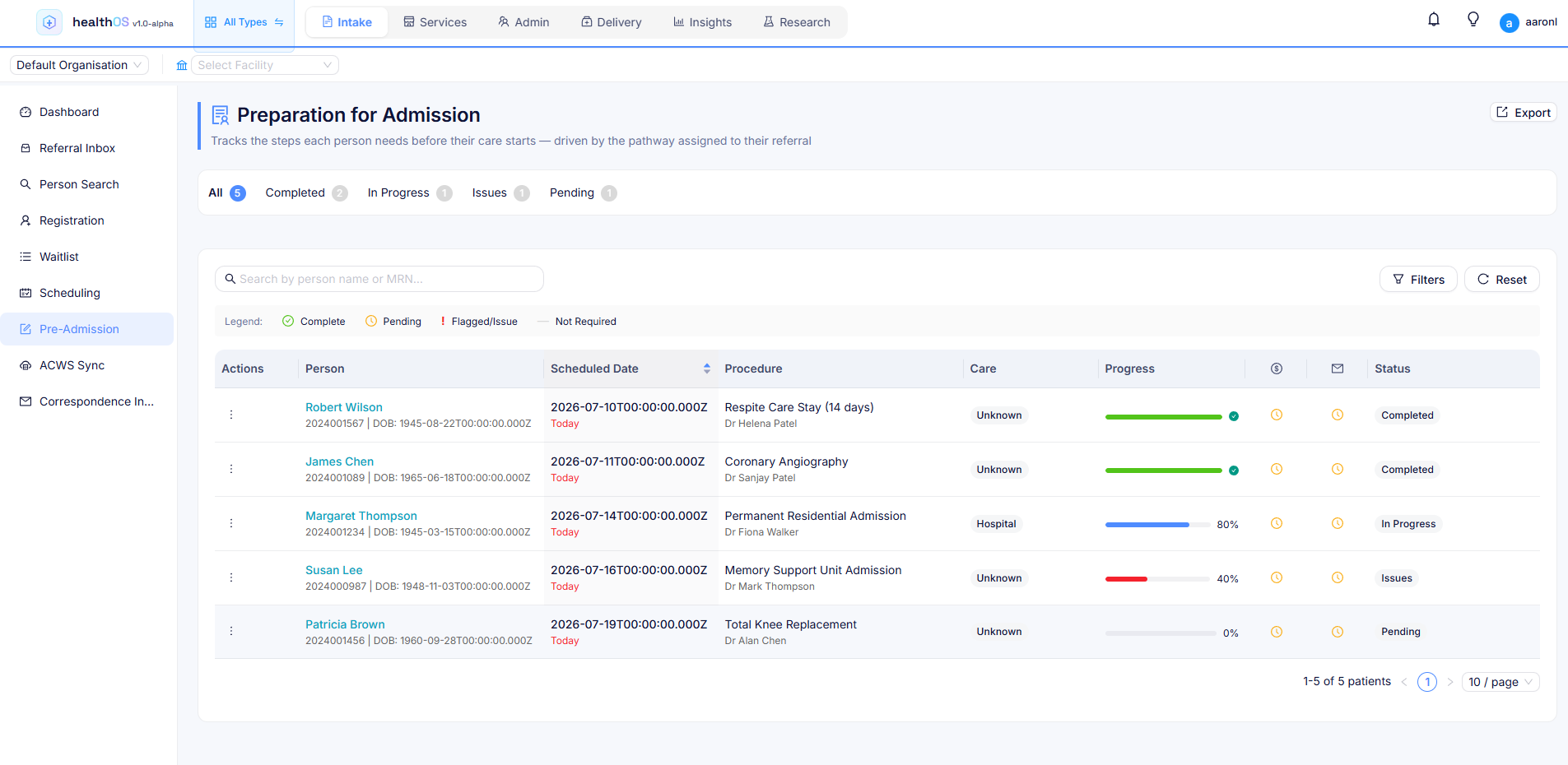This screenshot has width=1568, height=765.
Task: Open the notifications bell
Action: 1434,20
